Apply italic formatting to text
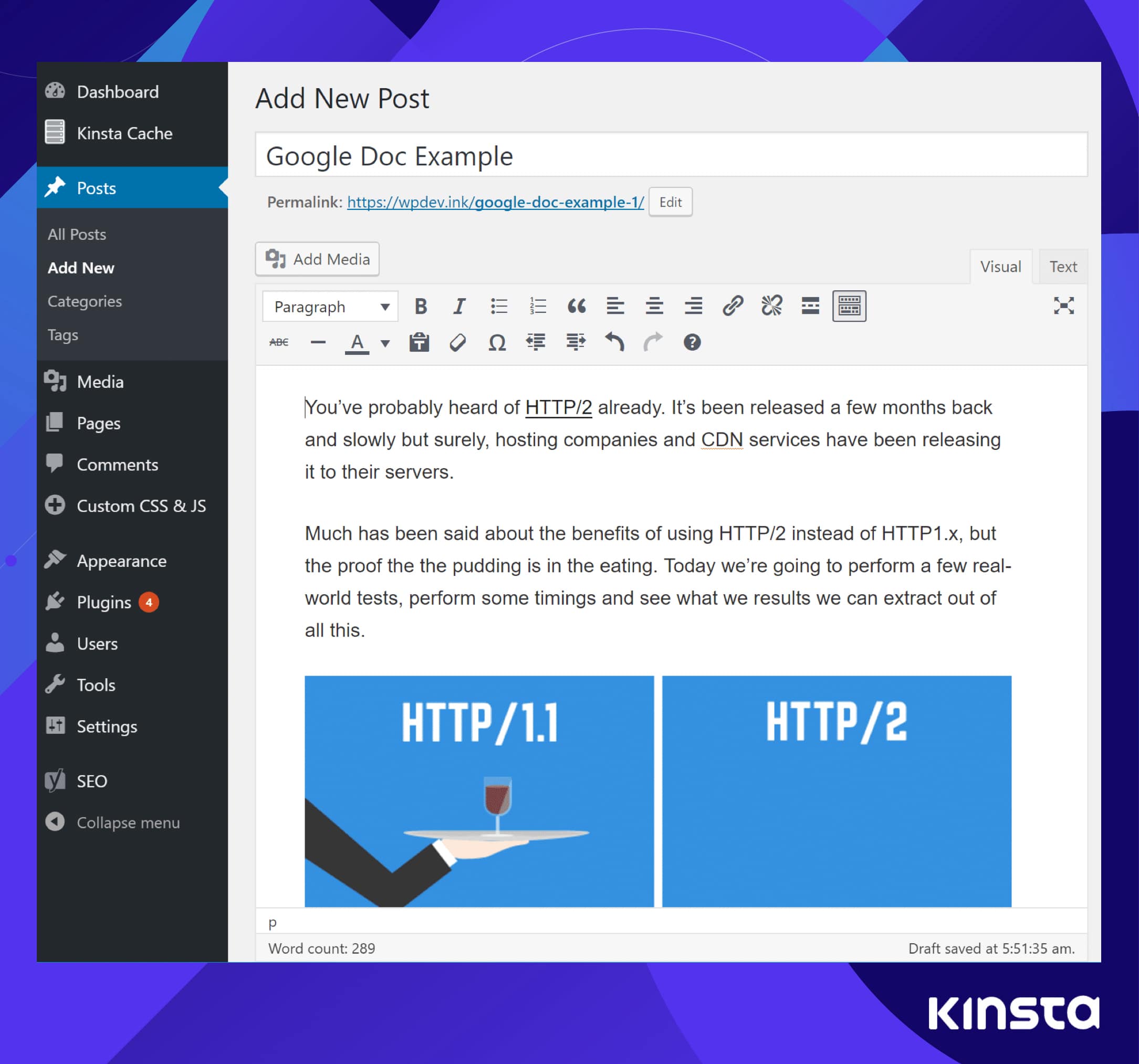Screen dimensions: 1139x1064 (459, 307)
